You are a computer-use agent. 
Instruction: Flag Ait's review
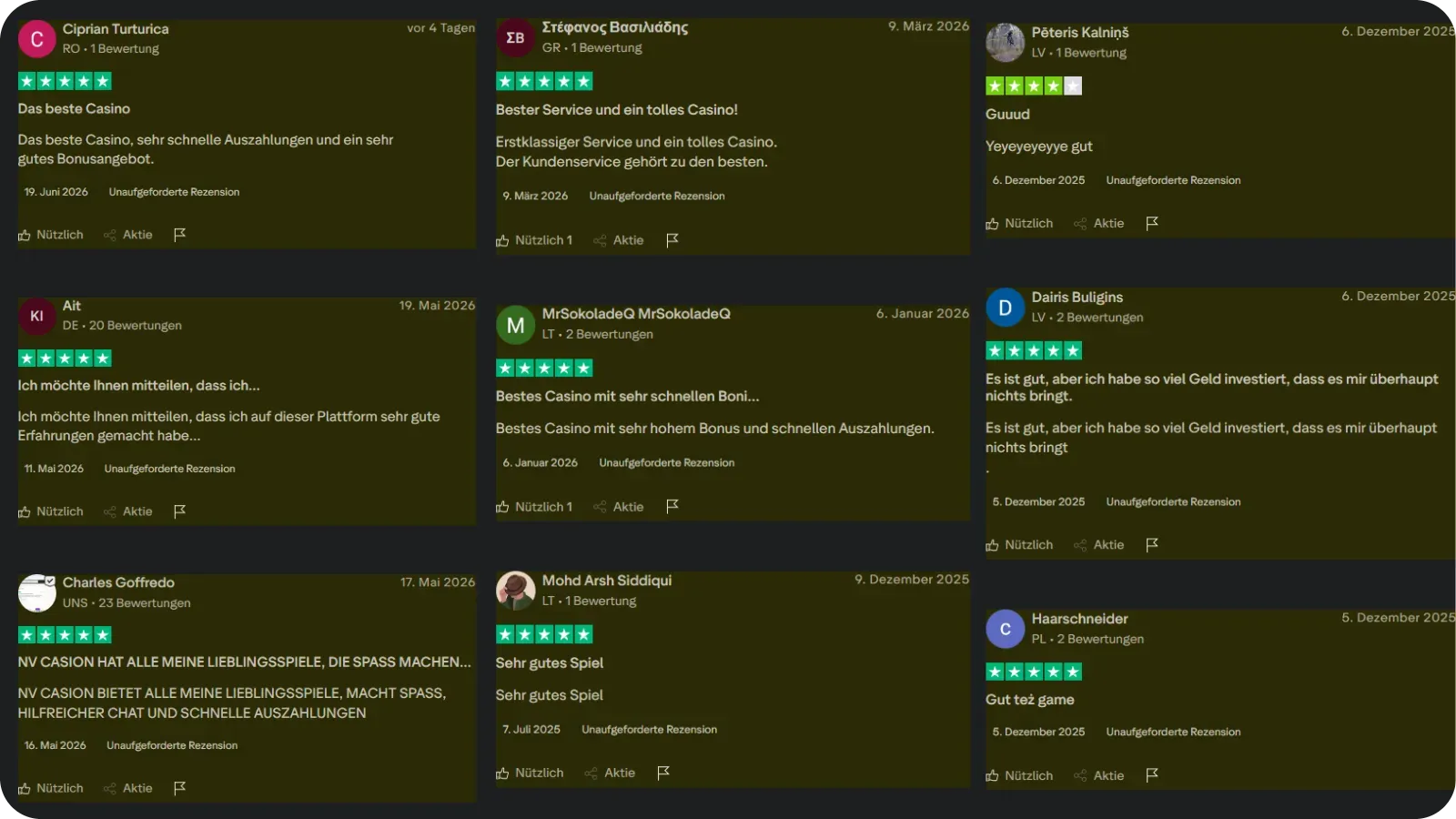[x=179, y=511]
